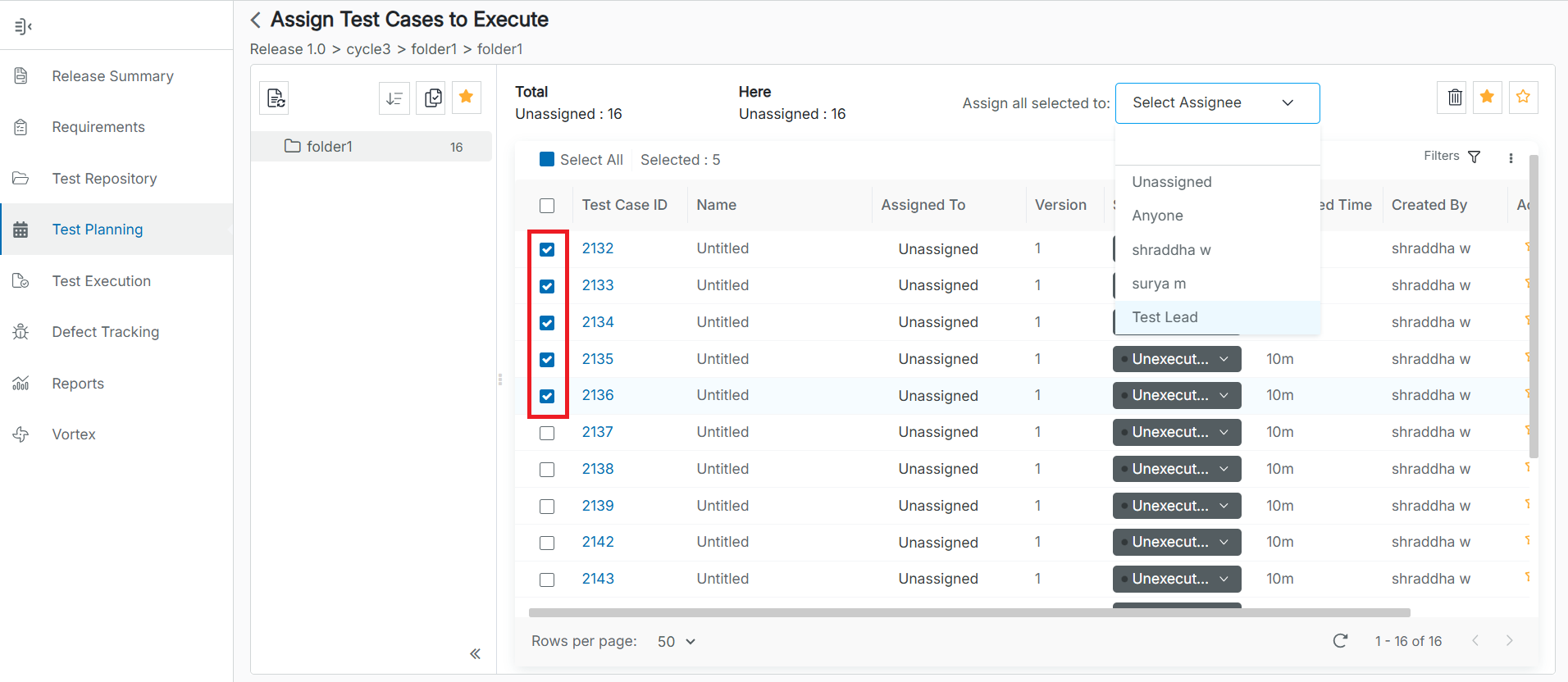The width and height of the screenshot is (1568, 682).
Task: Toggle the Select All checkbox
Action: tap(547, 160)
